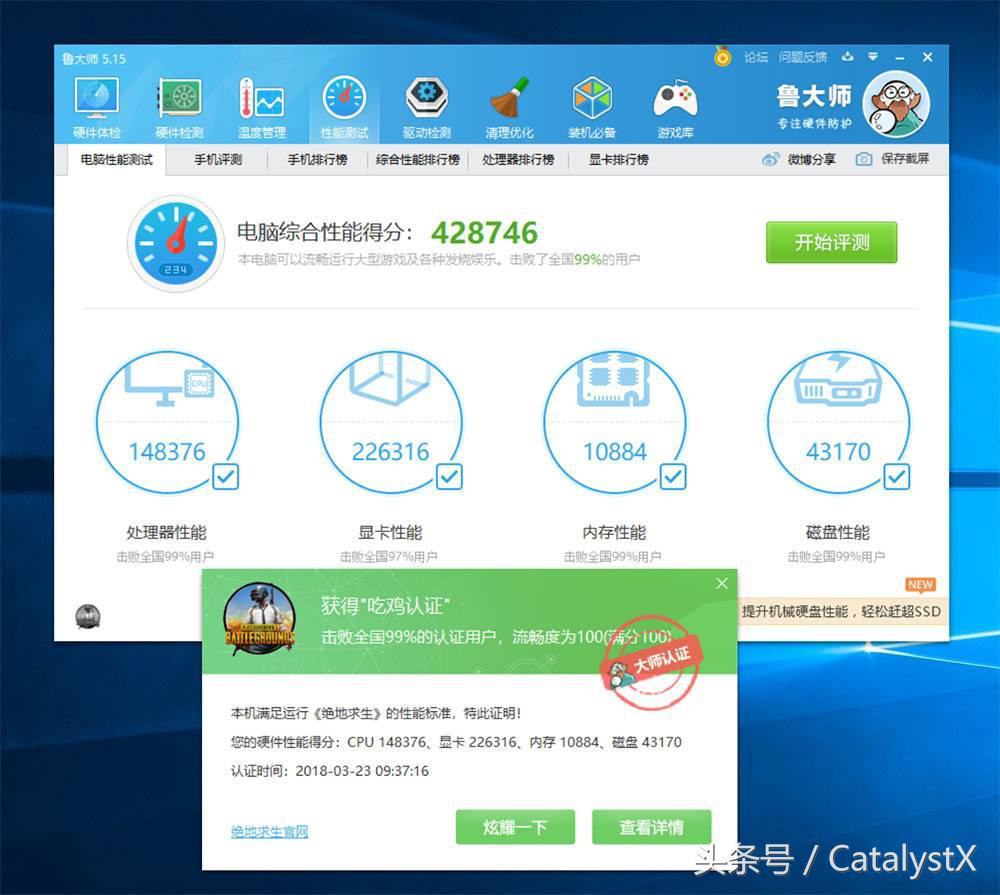Click the 磁盘性能 label

click(x=837, y=533)
